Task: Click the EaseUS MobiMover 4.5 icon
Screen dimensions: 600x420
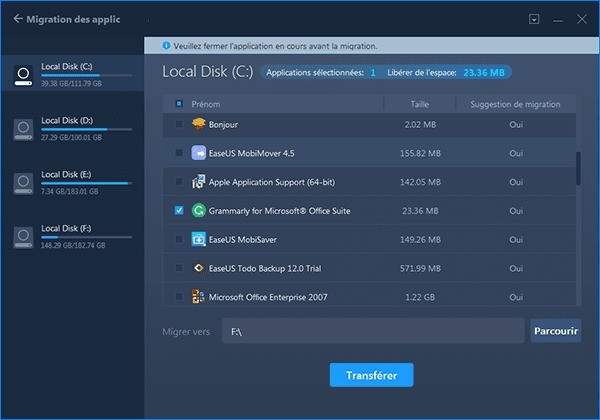Action: (x=198, y=153)
